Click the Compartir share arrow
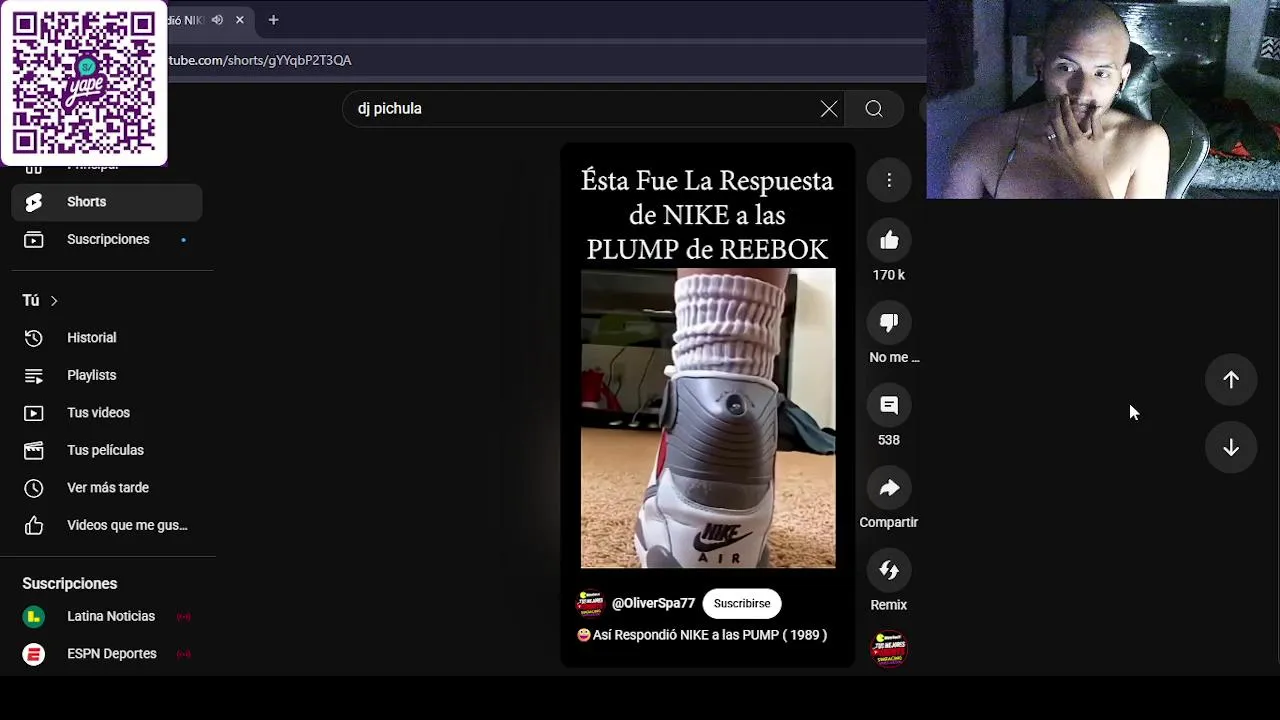This screenshot has width=1280, height=720. (889, 488)
